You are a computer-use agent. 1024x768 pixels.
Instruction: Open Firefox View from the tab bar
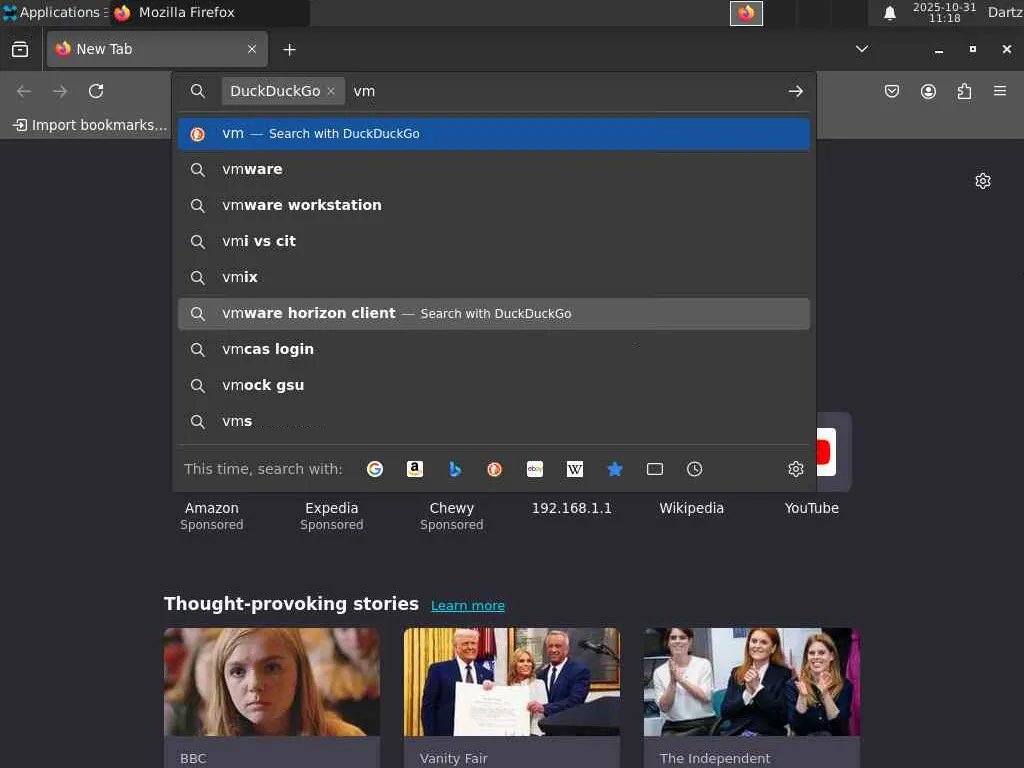(20, 50)
